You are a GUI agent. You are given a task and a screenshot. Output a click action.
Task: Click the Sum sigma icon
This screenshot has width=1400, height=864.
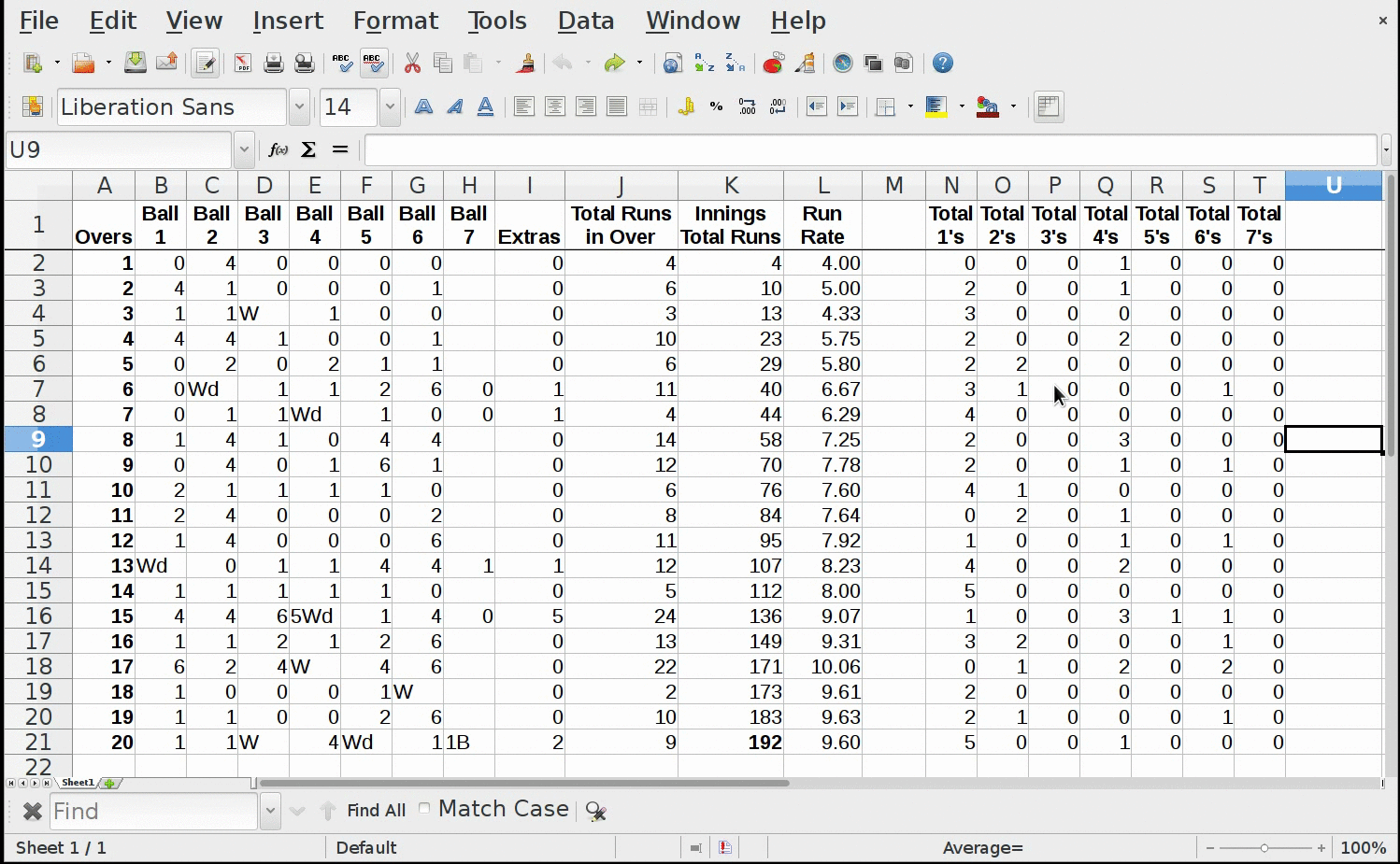click(308, 149)
